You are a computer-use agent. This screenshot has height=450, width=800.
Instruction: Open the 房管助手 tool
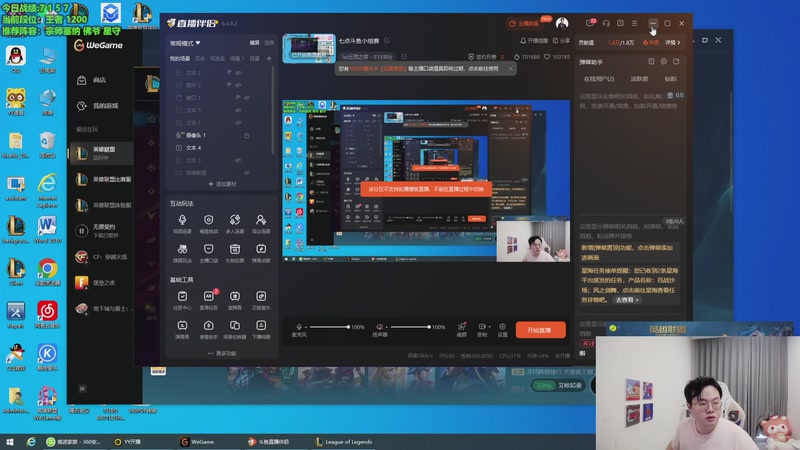point(208,329)
